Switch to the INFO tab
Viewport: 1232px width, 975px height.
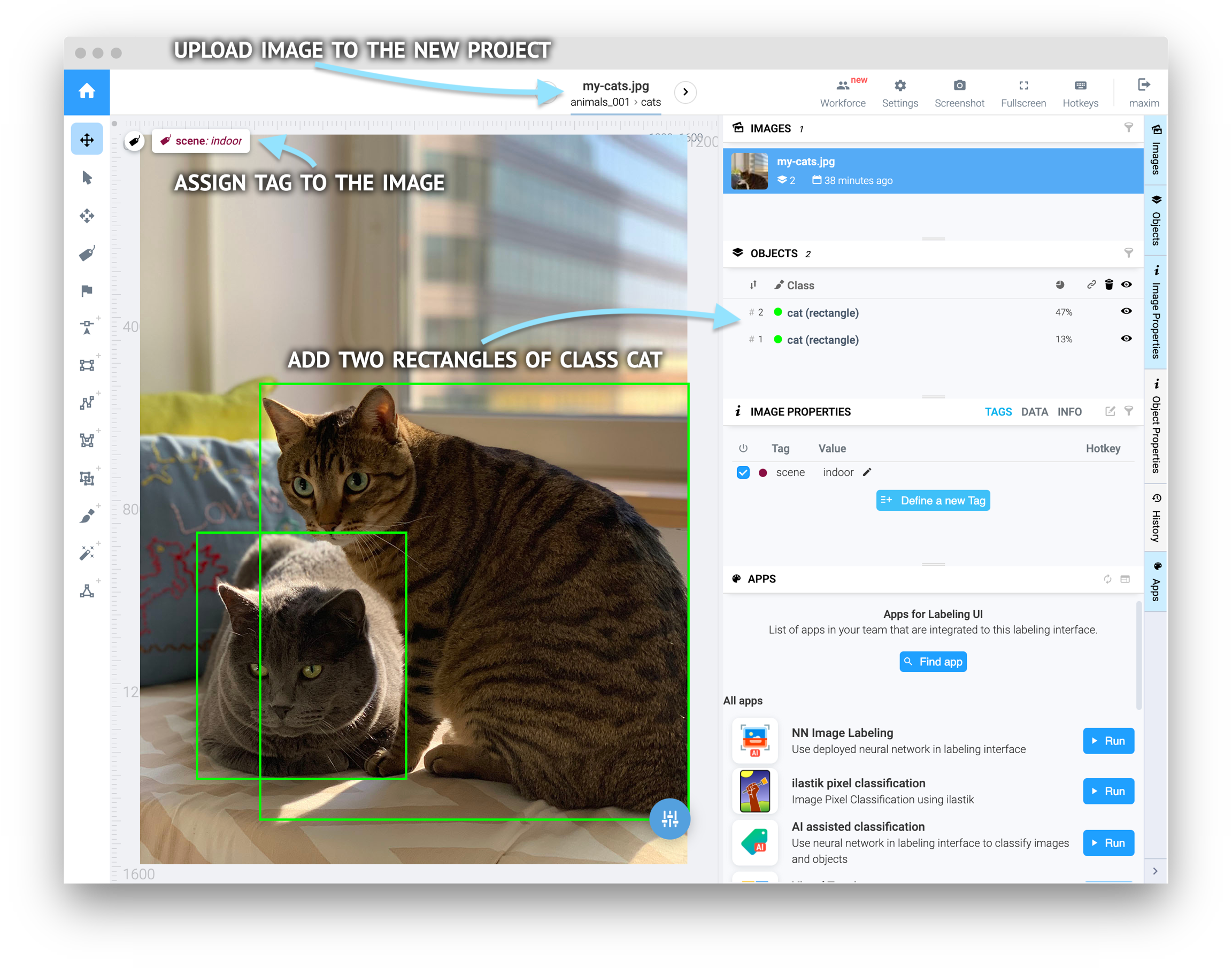pos(1069,412)
